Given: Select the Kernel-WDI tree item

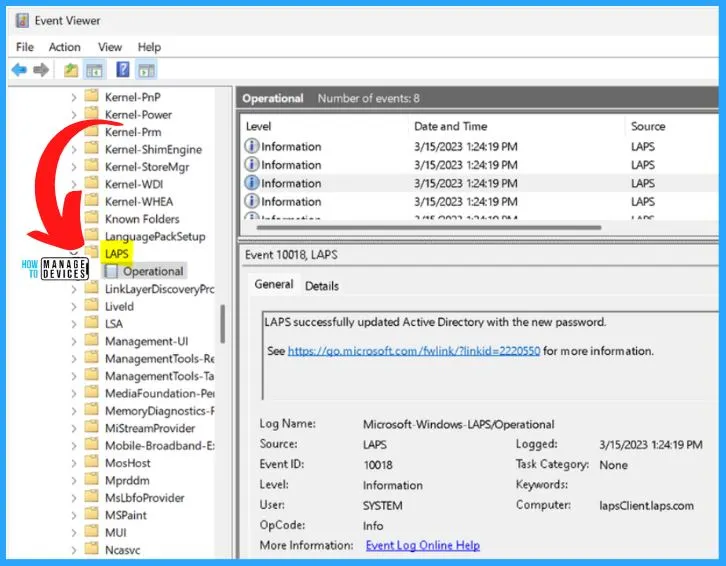Looking at the screenshot, I should pyautogui.click(x=134, y=184).
